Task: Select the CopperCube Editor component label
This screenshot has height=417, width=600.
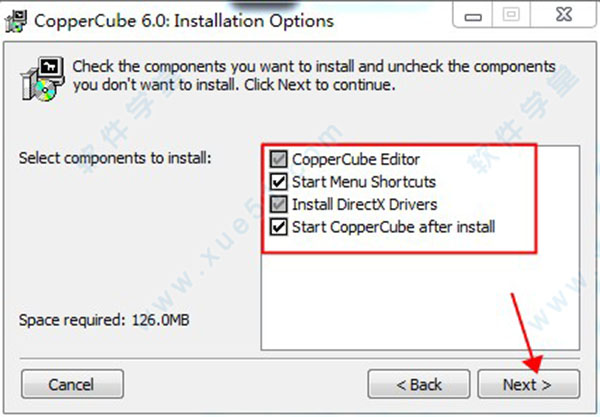Action: [x=356, y=160]
